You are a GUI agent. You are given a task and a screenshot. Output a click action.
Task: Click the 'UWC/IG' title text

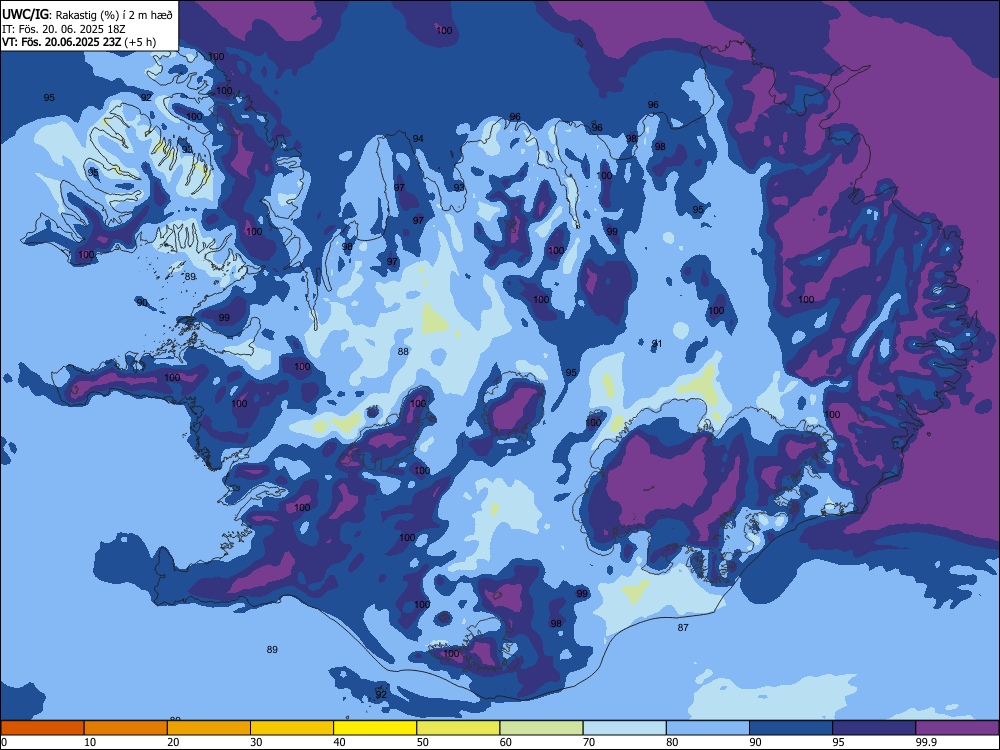point(25,15)
